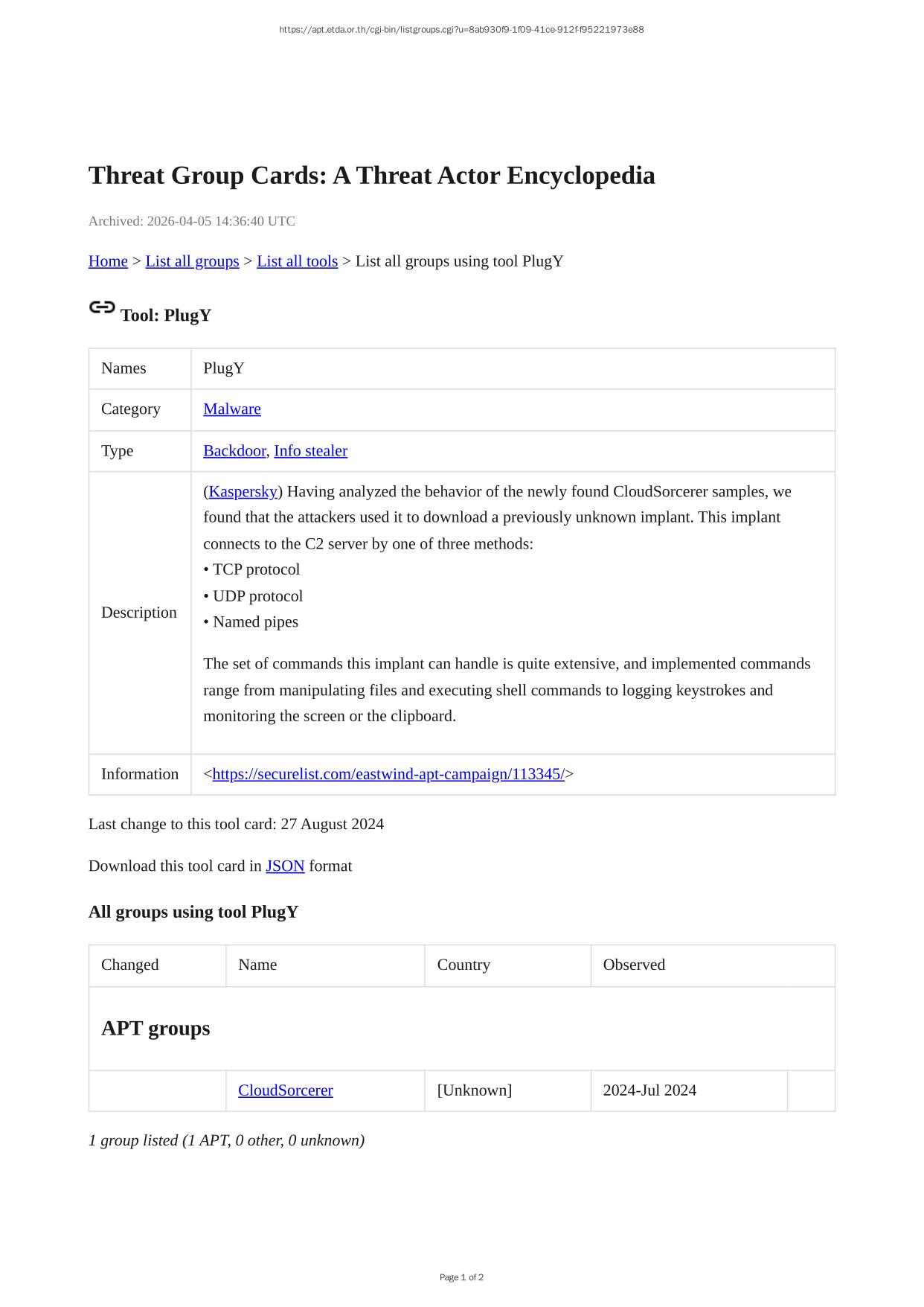This screenshot has width=924, height=1307.
Task: Click the APT groups section heading
Action: (155, 1029)
